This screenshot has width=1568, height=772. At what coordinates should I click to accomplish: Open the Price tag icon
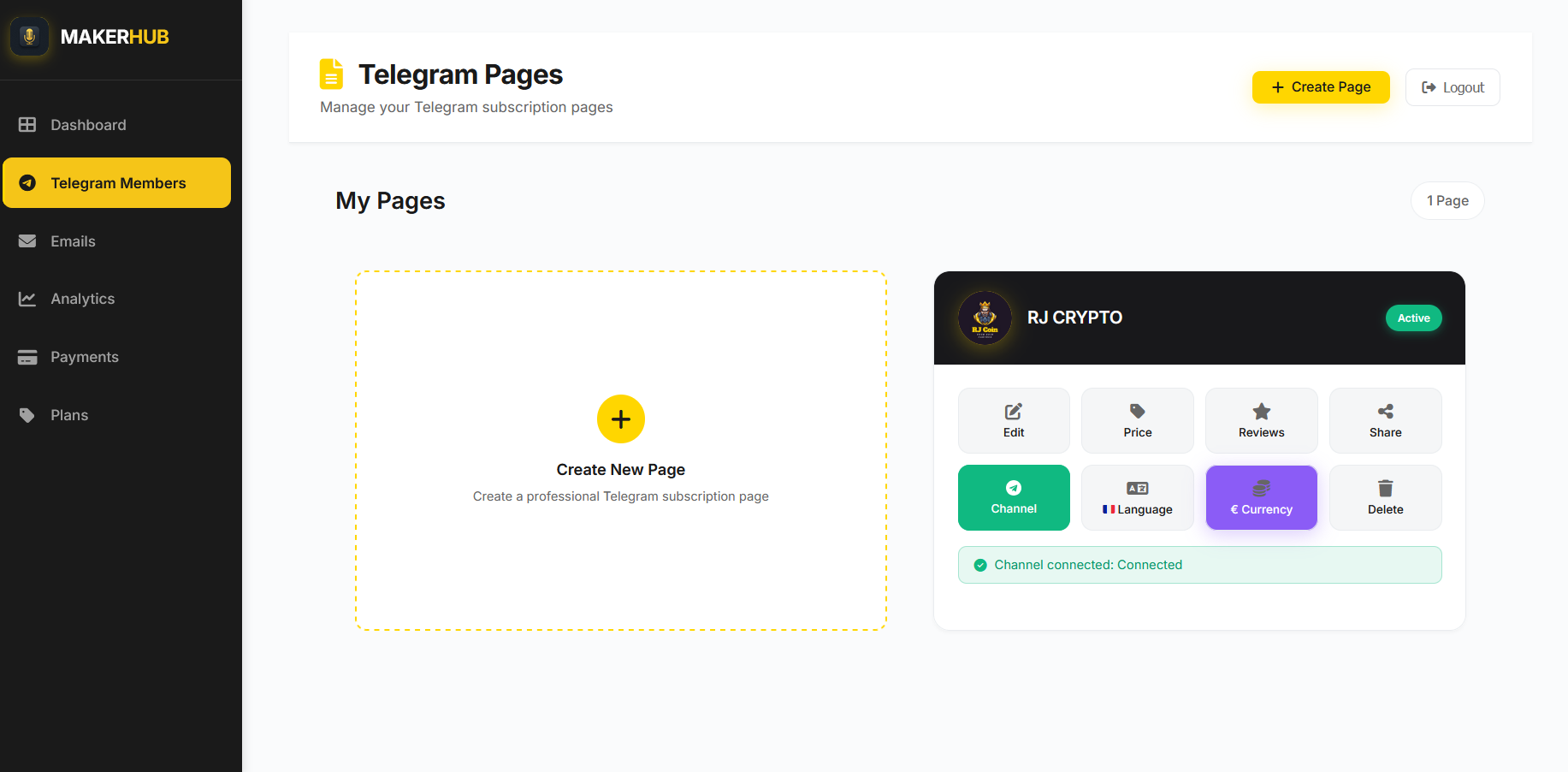[1137, 410]
